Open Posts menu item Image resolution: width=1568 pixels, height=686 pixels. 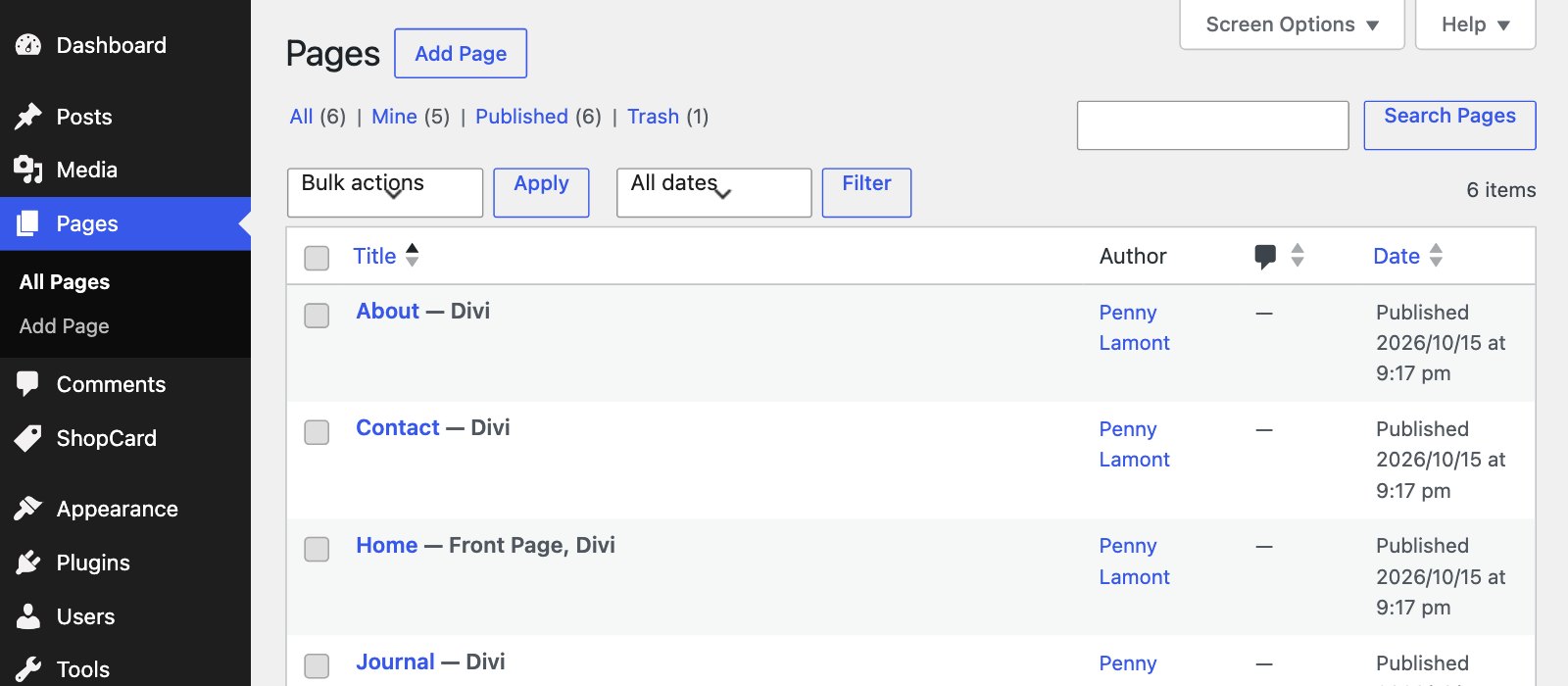click(x=125, y=117)
